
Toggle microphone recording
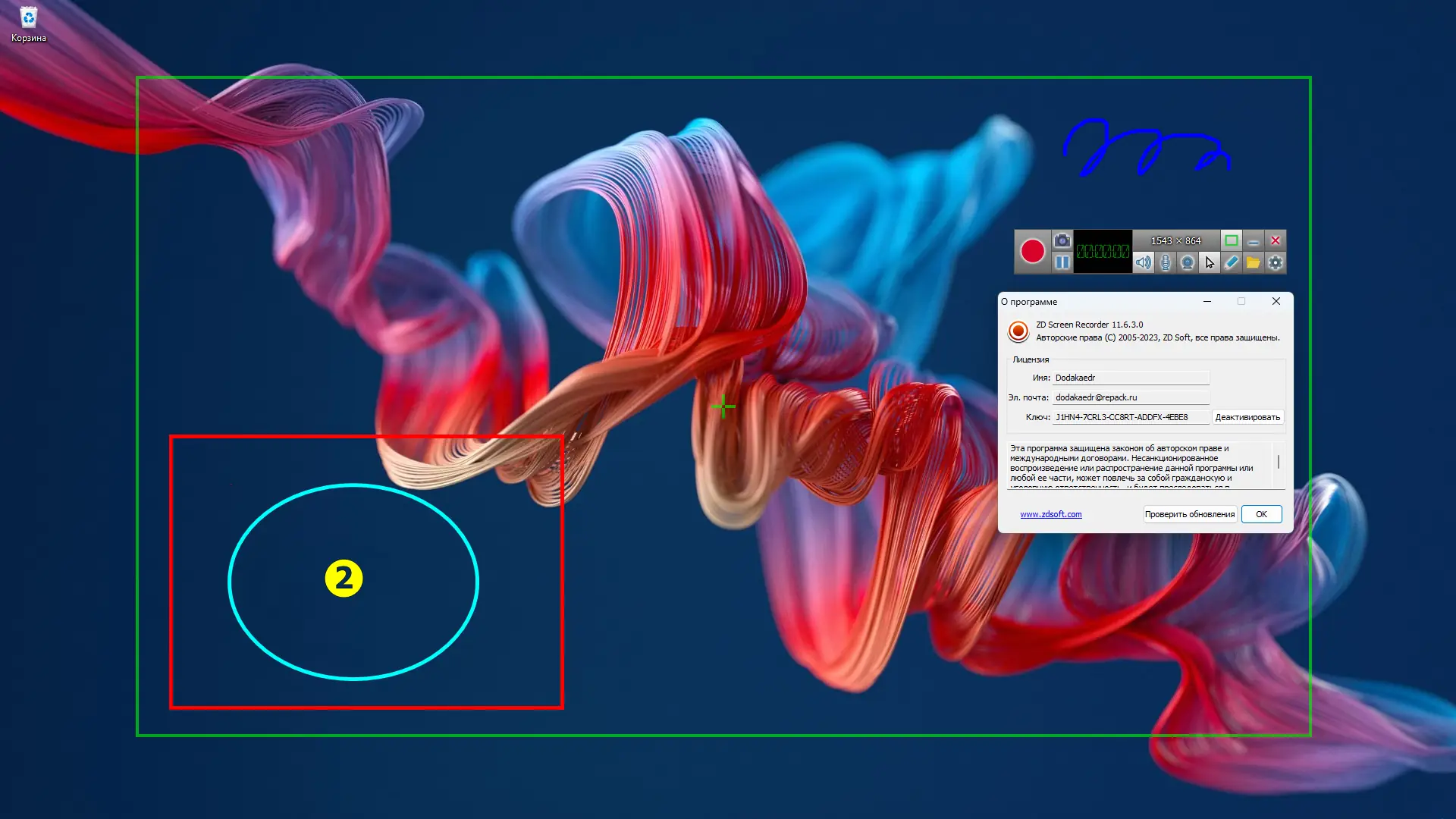[x=1165, y=262]
